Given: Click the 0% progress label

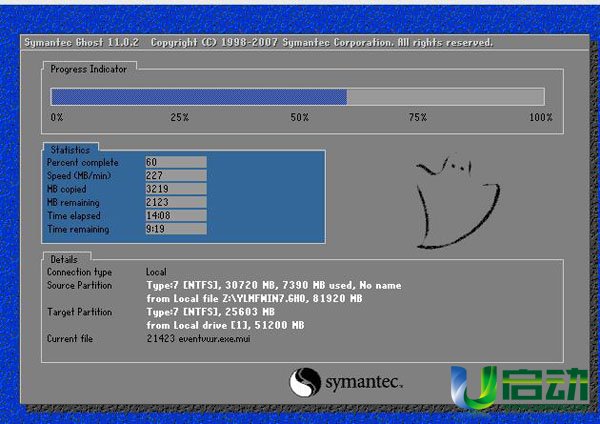Looking at the screenshot, I should (57, 117).
